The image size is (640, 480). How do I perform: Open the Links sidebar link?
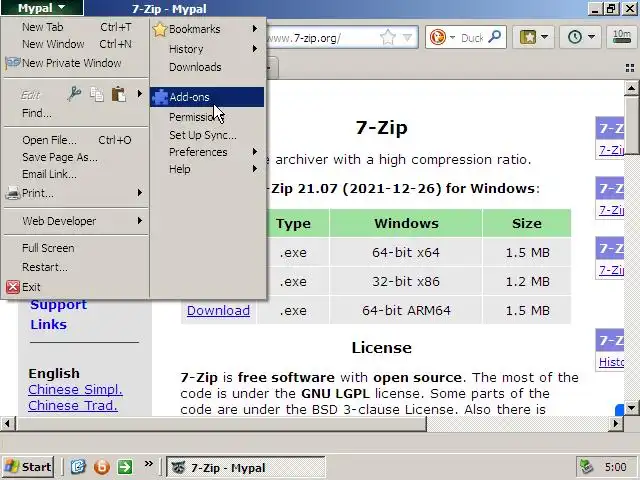48,324
